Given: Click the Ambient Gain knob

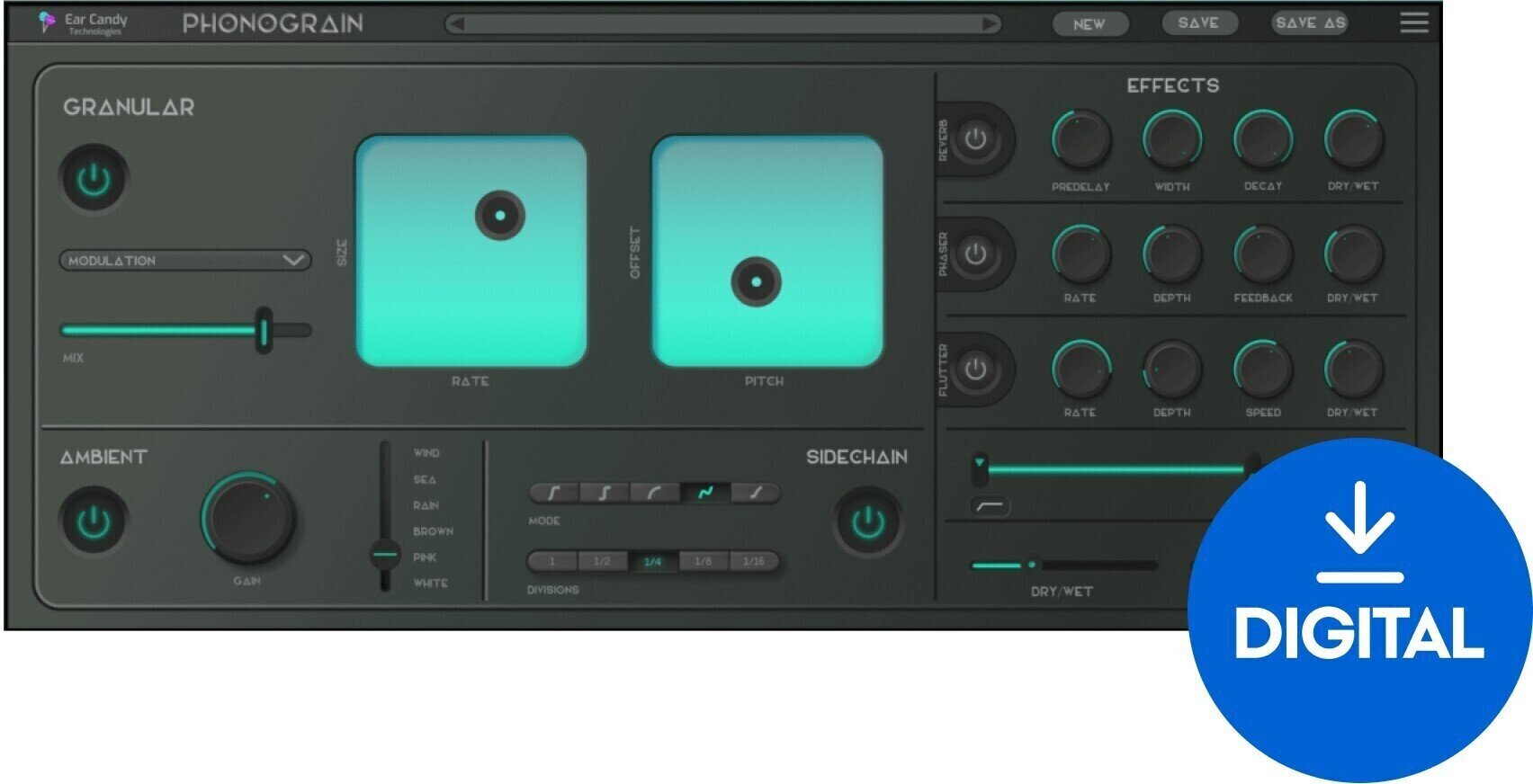Looking at the screenshot, I should [248, 519].
